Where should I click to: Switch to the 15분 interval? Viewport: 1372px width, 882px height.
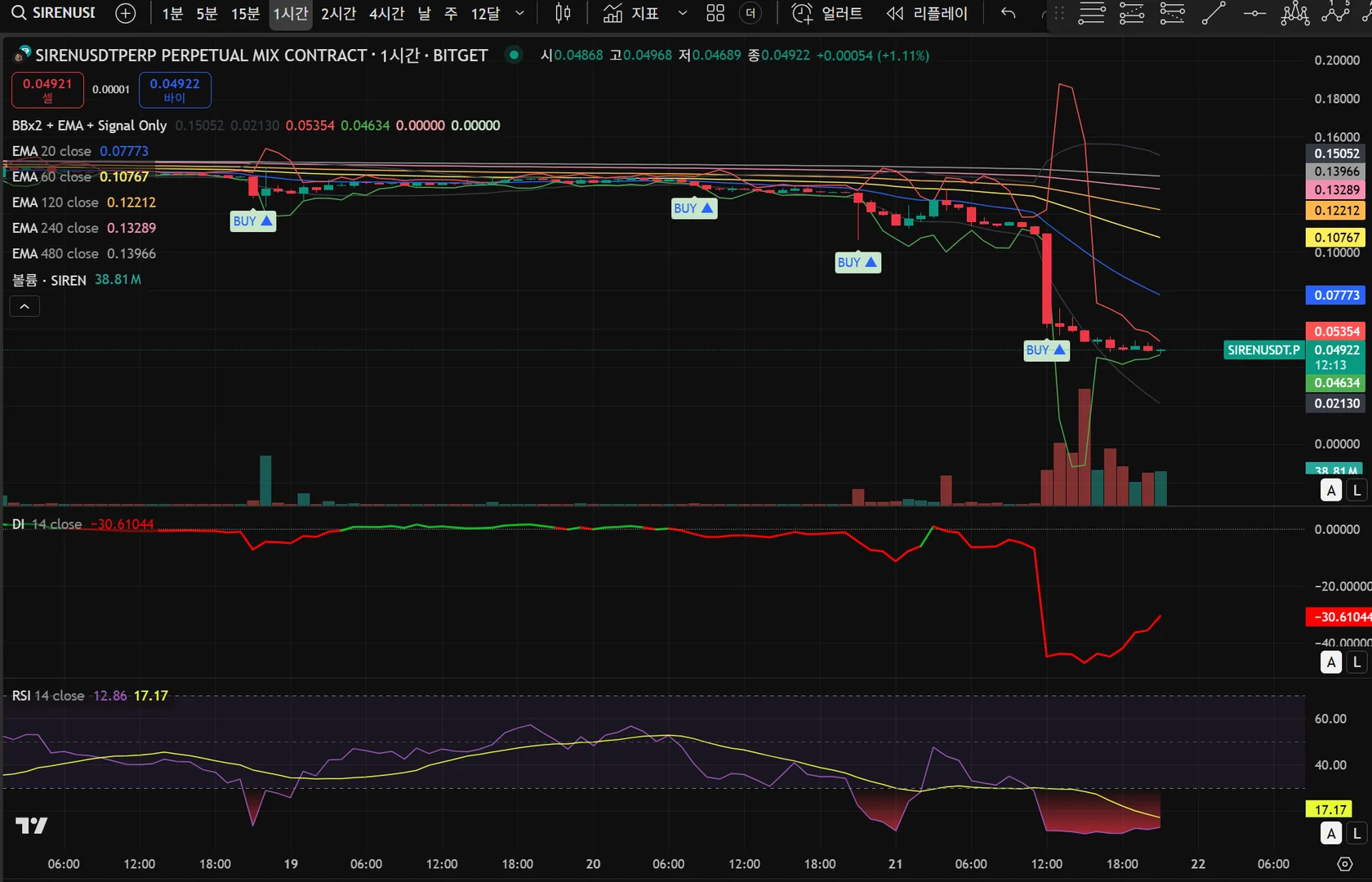click(x=245, y=13)
